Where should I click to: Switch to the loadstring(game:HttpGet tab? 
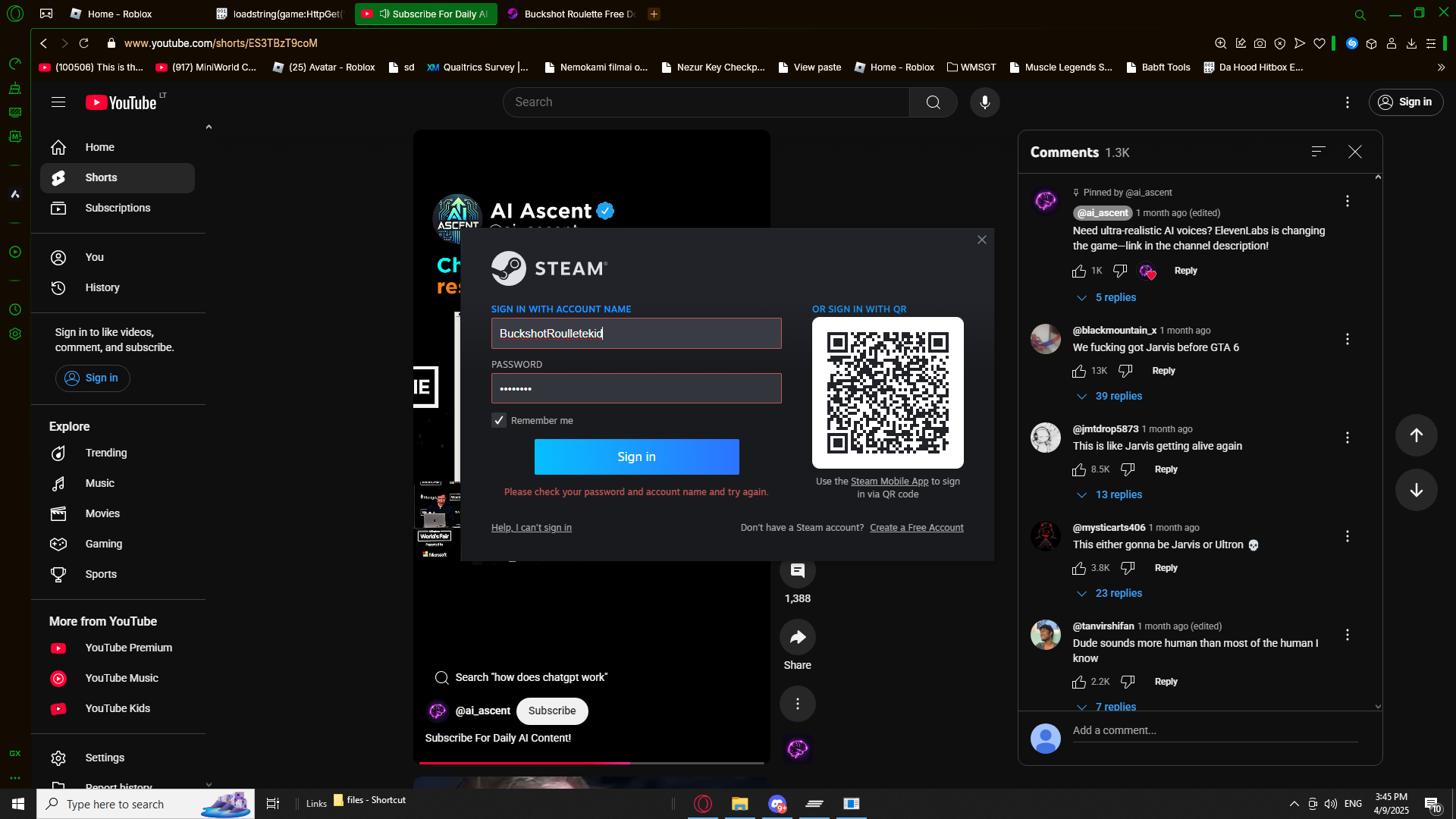coord(281,14)
